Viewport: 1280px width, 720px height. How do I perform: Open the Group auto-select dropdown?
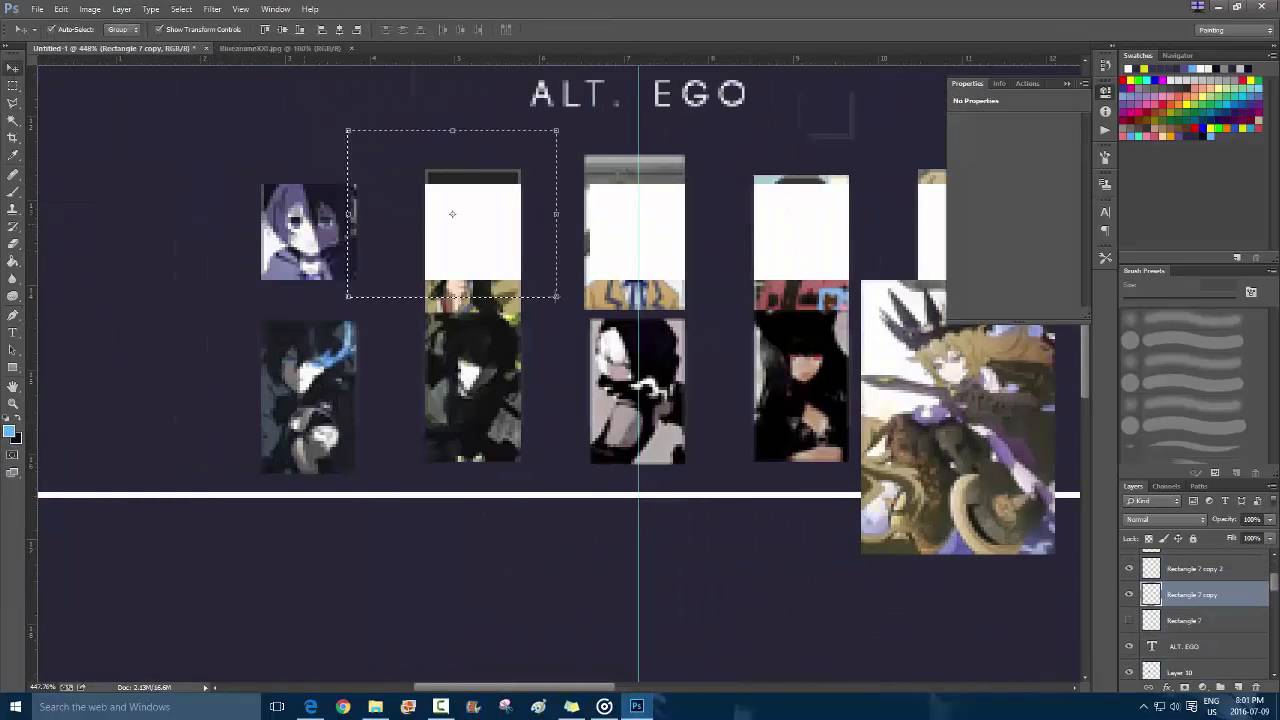click(x=123, y=30)
